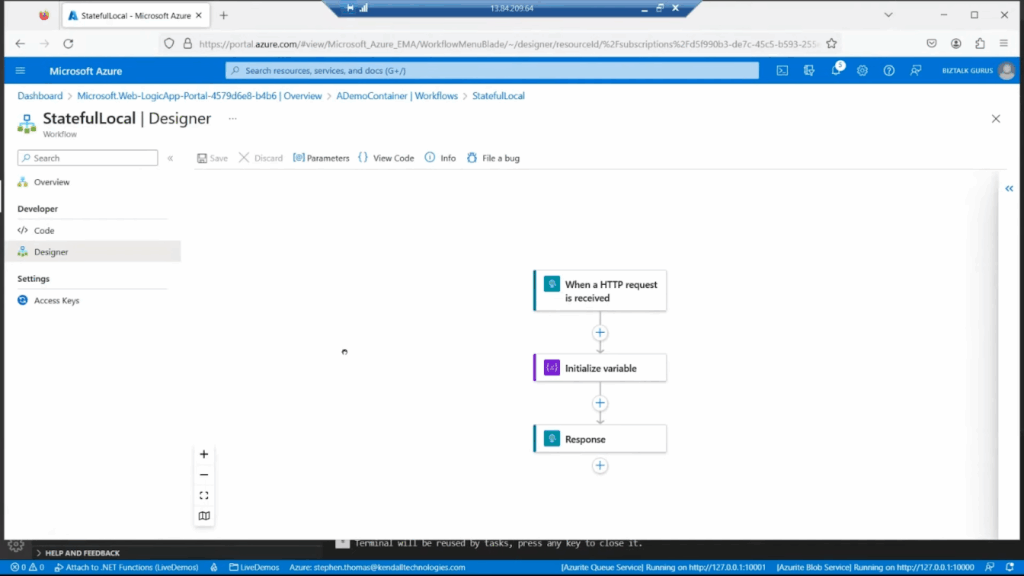
Task: Open the Firefox account icon
Action: (956, 44)
